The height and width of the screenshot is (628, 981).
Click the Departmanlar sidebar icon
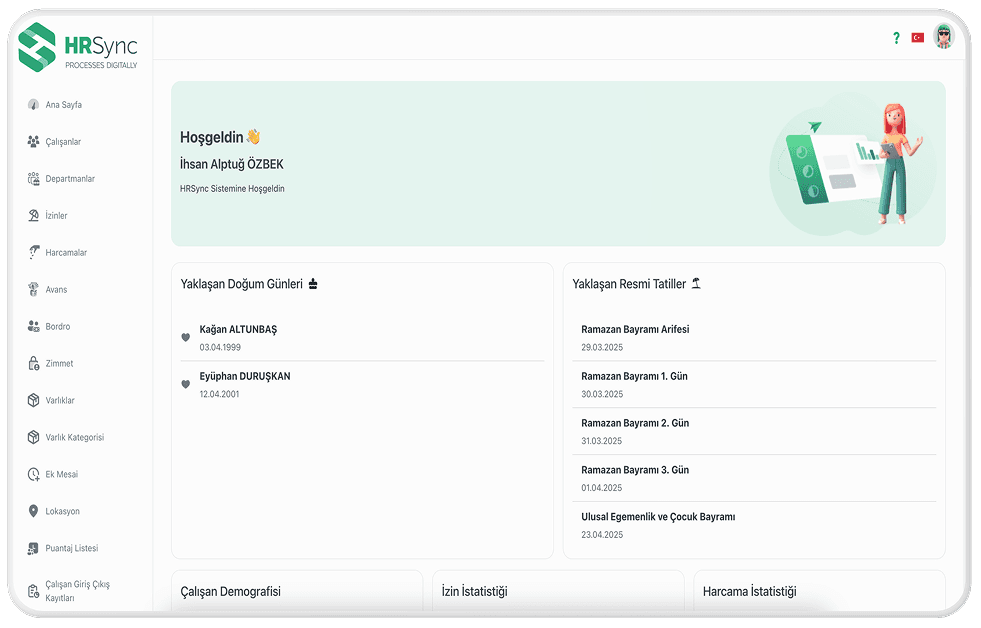[x=33, y=179]
